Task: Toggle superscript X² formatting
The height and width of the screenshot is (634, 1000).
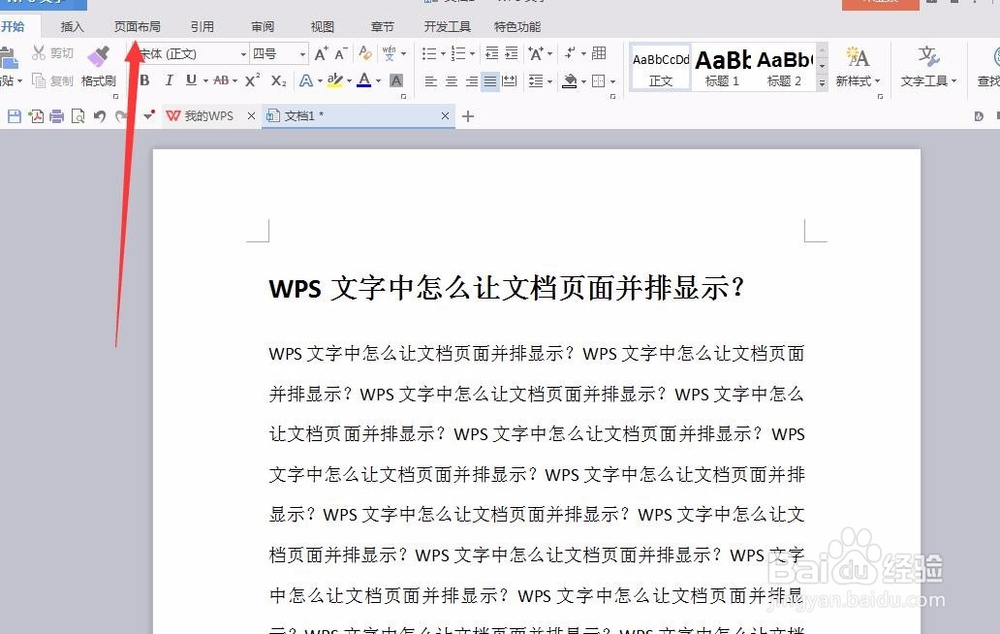Action: [253, 80]
